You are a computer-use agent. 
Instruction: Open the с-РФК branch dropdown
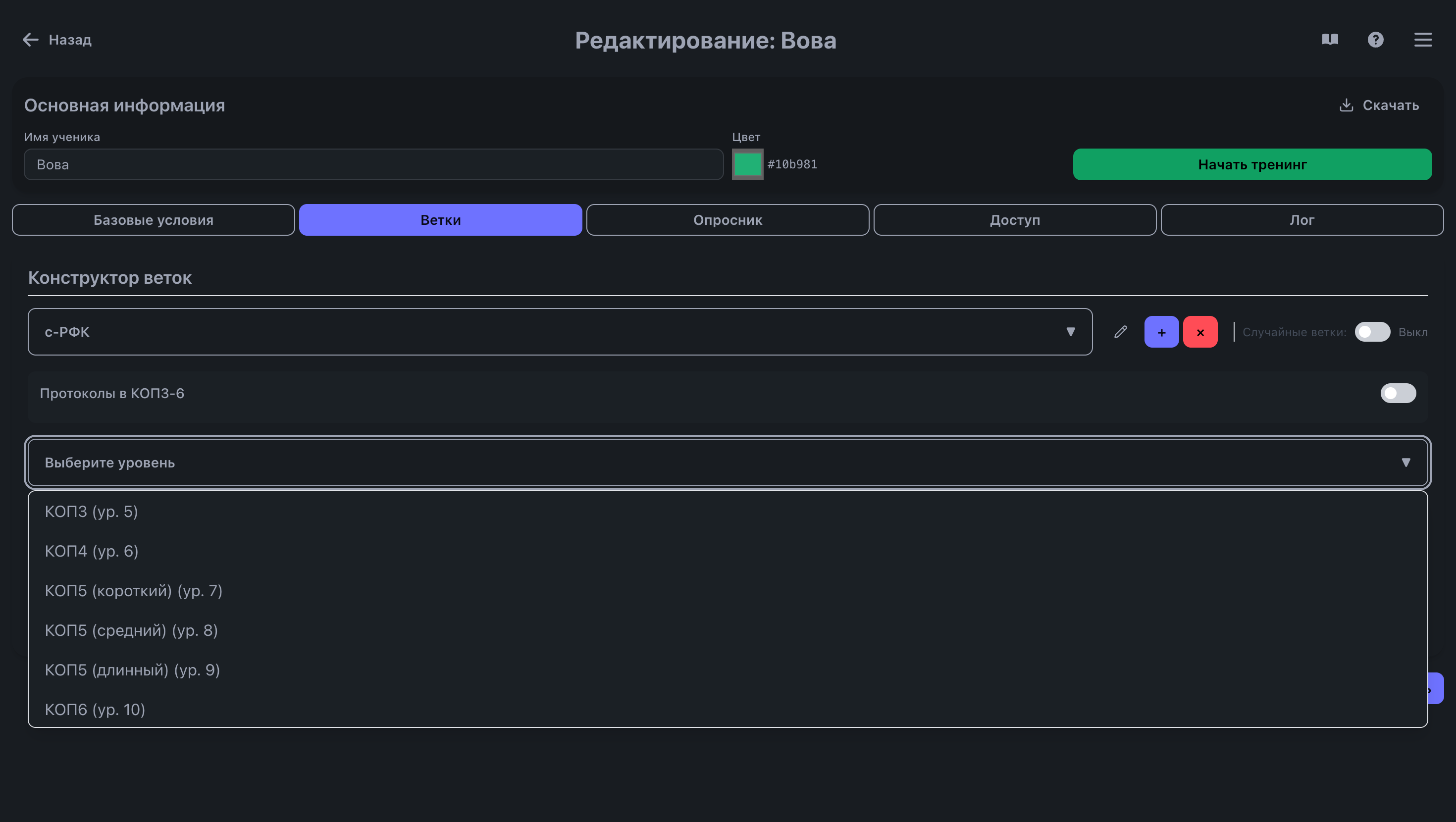coord(560,332)
